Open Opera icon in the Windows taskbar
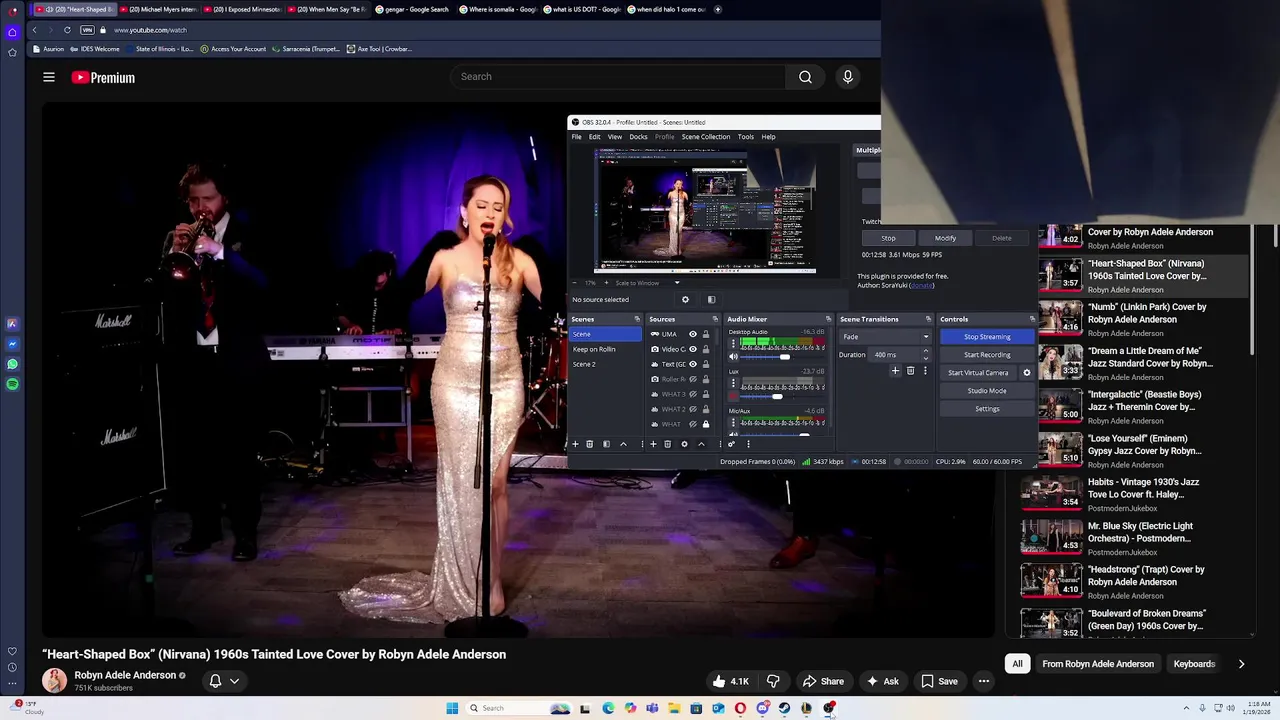This screenshot has height=720, width=1280. pyautogui.click(x=740, y=708)
